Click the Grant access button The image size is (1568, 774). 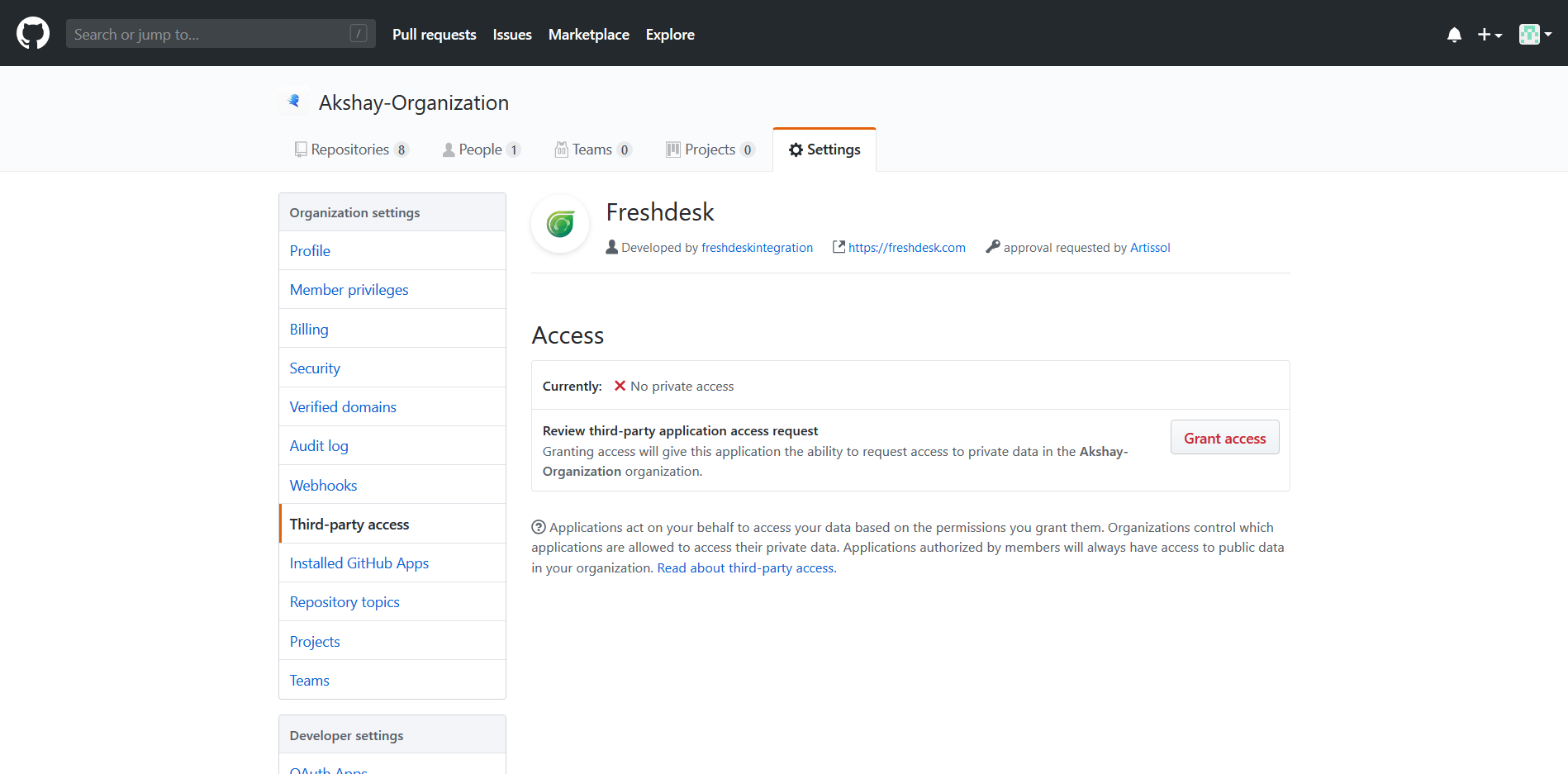point(1224,438)
